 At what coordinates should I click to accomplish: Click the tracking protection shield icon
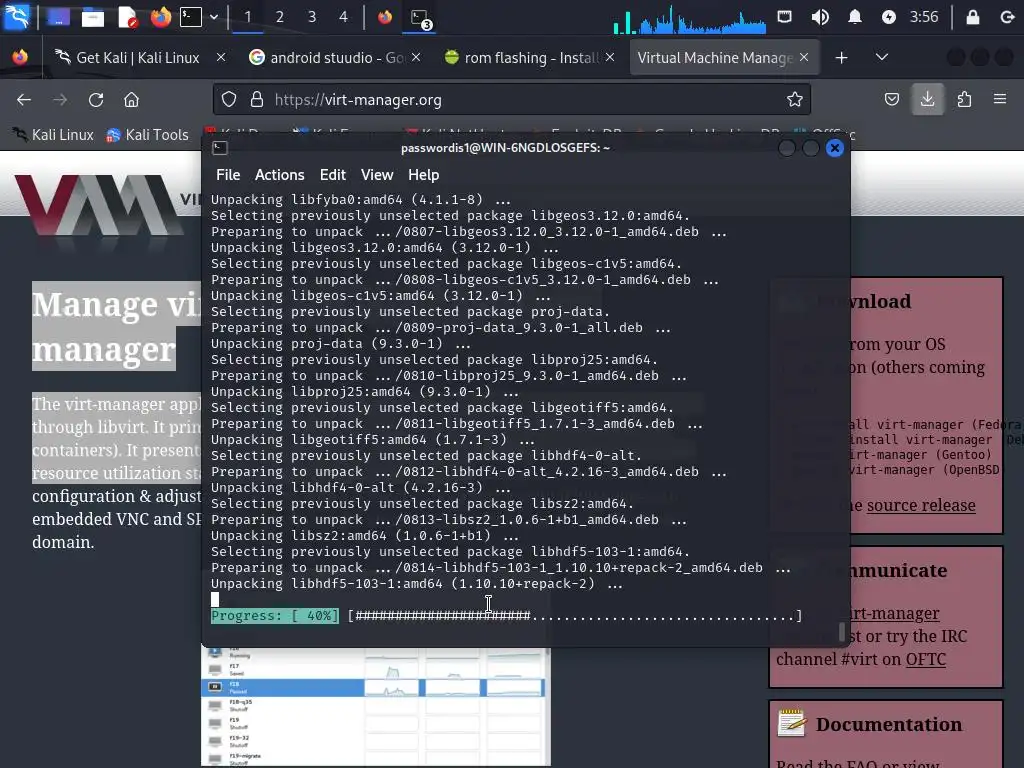point(229,99)
